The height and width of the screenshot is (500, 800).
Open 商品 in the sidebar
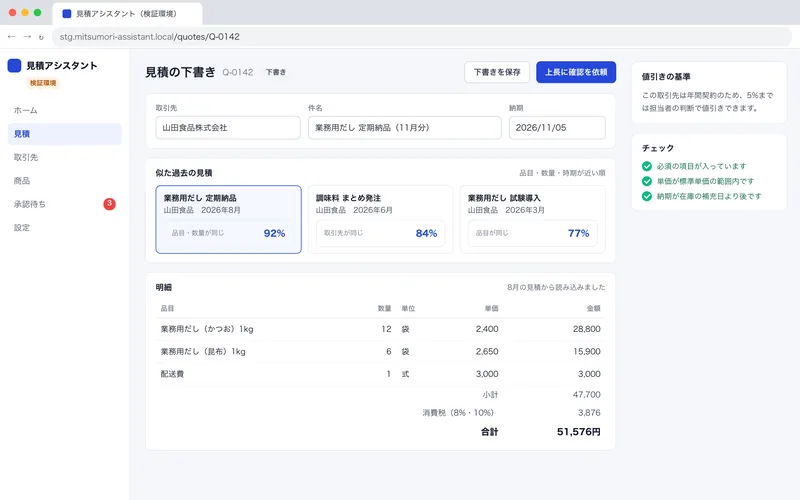pos(65,181)
